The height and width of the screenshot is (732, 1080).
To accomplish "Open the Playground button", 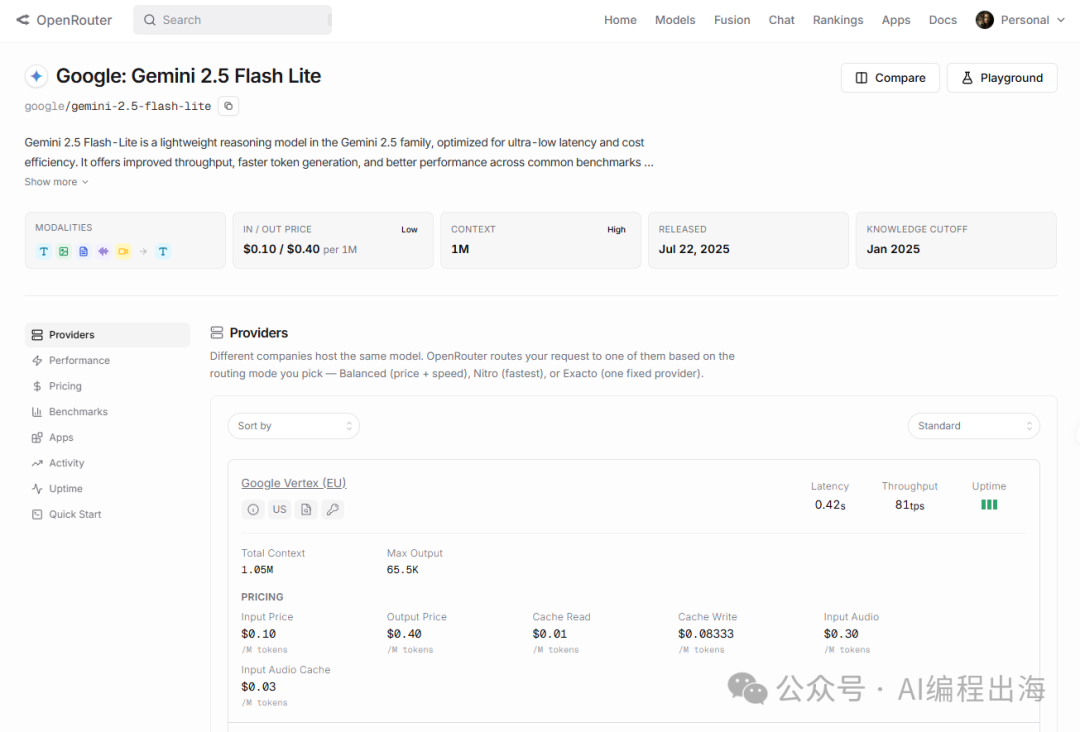I will 1001,78.
